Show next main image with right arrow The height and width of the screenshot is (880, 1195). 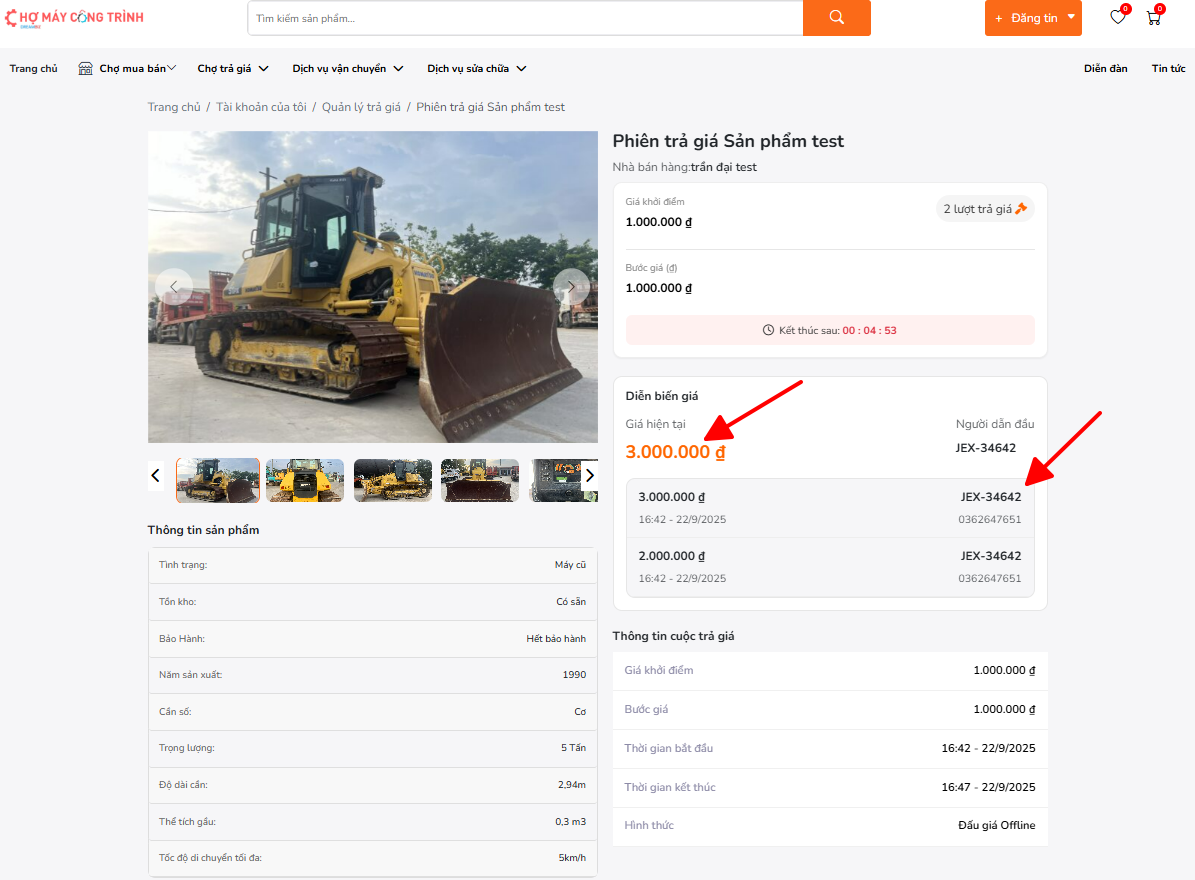(x=571, y=287)
